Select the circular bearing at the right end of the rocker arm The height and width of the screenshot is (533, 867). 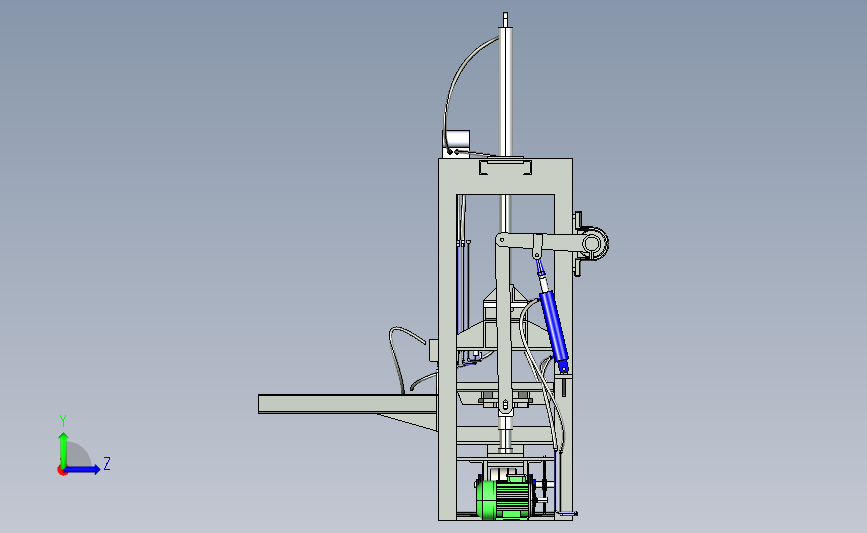click(593, 243)
